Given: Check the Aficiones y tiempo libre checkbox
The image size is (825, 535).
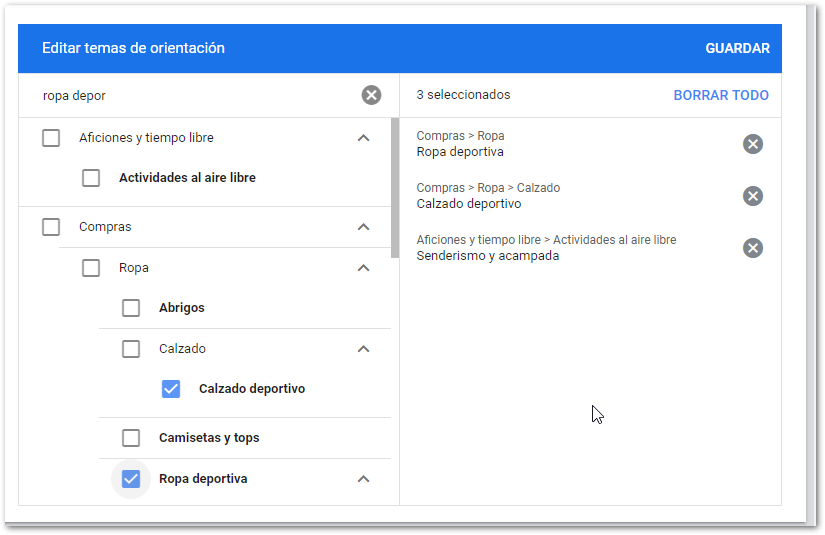Looking at the screenshot, I should click(x=51, y=138).
